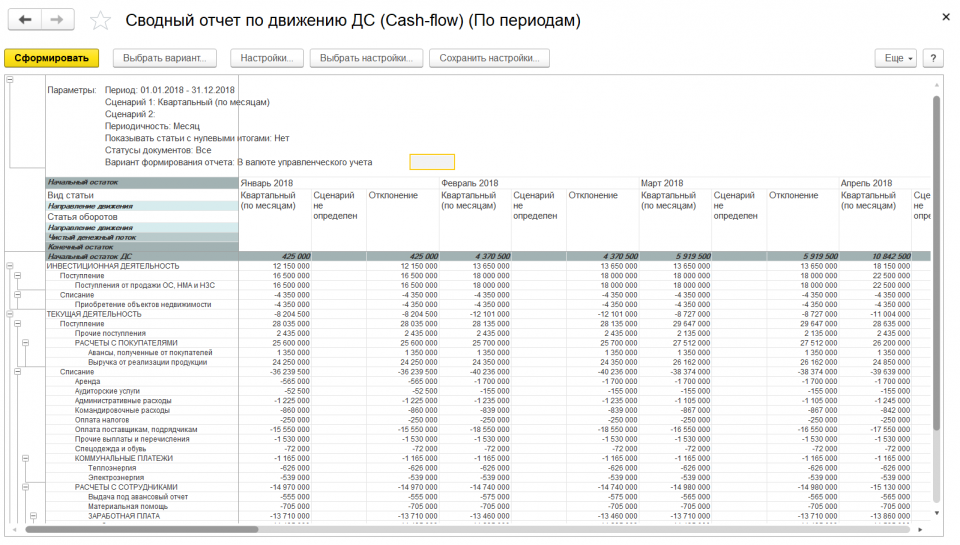Select the Статья оборотов header cell

point(82,217)
